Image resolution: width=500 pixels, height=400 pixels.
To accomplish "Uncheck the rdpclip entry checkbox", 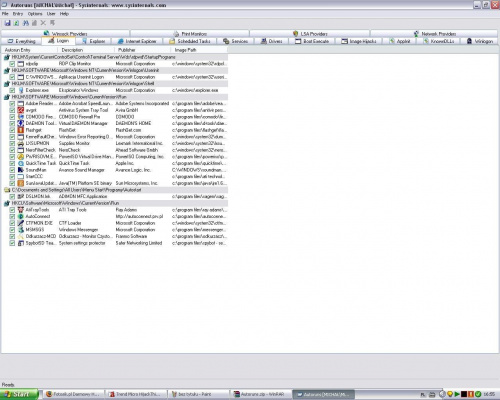I will (12, 64).
